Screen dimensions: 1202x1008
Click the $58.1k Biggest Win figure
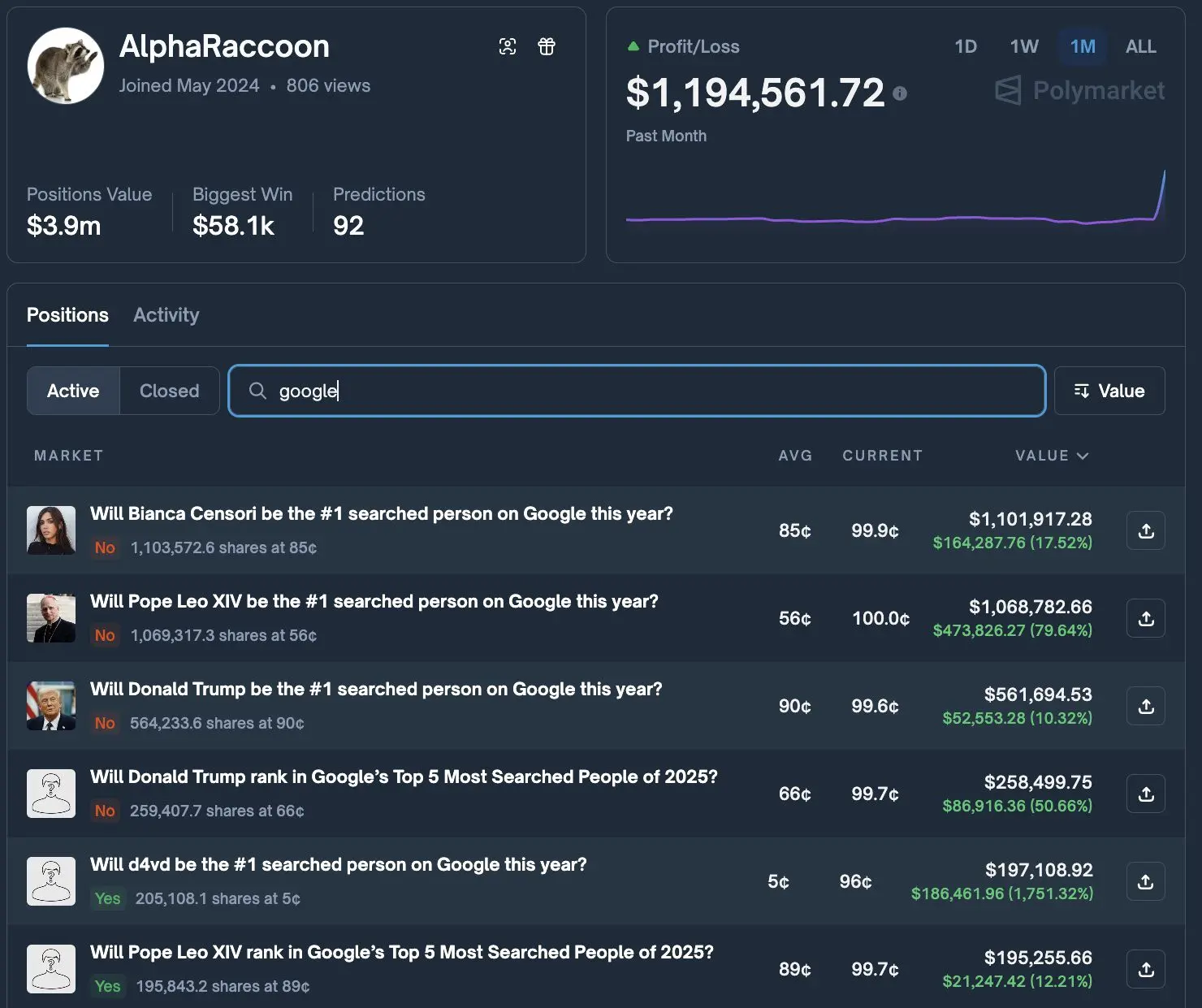point(234,226)
